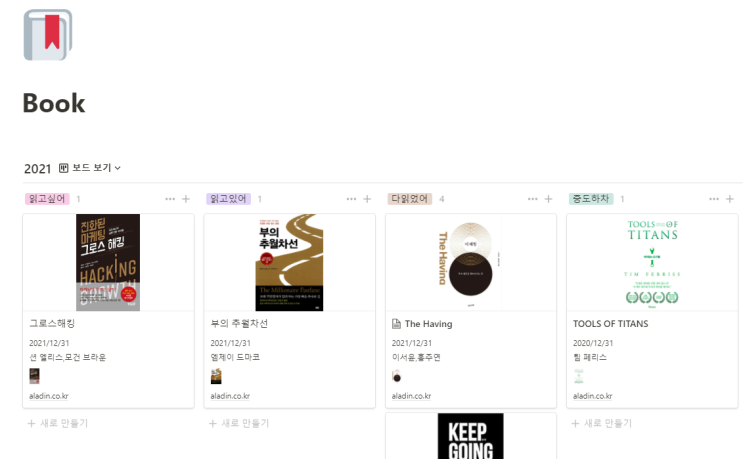Follow the aladin.co.kr link in TOOLS OF TITANS card
The image size is (743, 459).
point(592,396)
